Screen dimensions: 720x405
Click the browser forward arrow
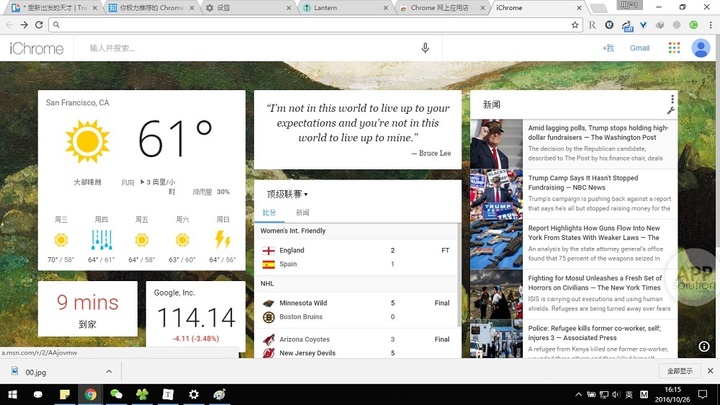click(24, 25)
